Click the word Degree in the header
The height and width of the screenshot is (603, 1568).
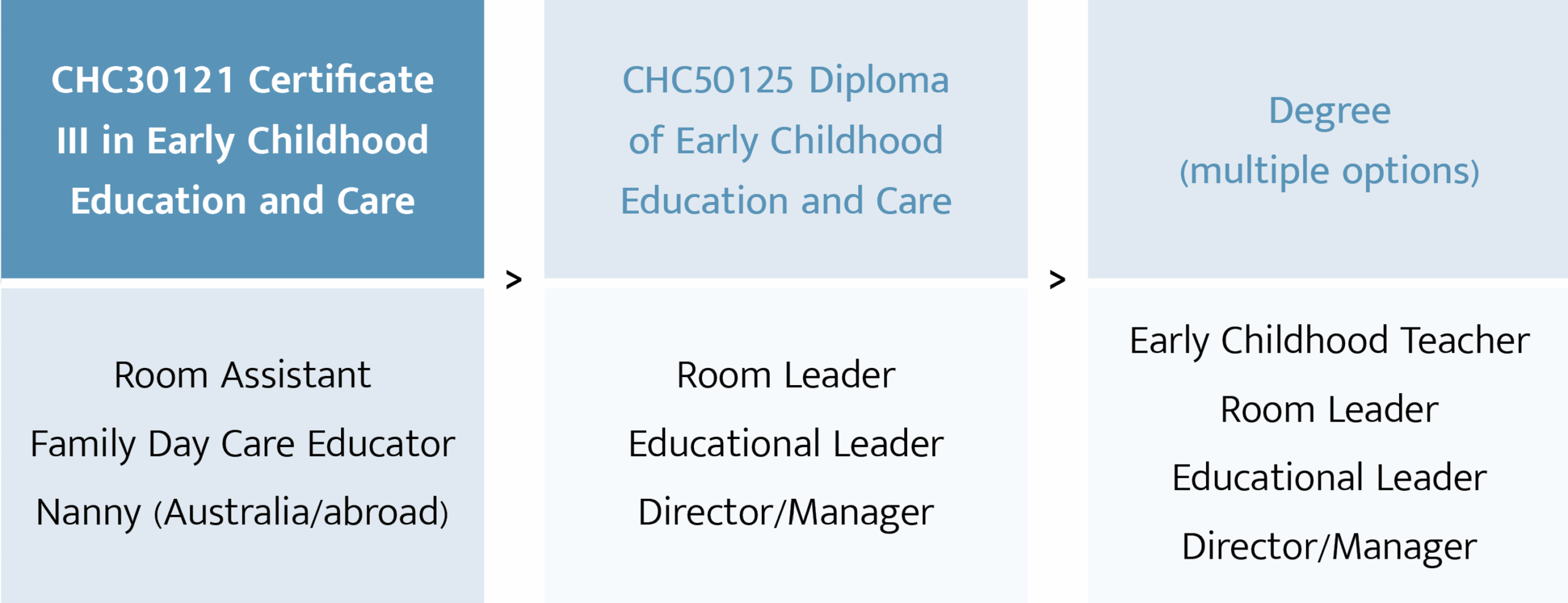[1329, 110]
